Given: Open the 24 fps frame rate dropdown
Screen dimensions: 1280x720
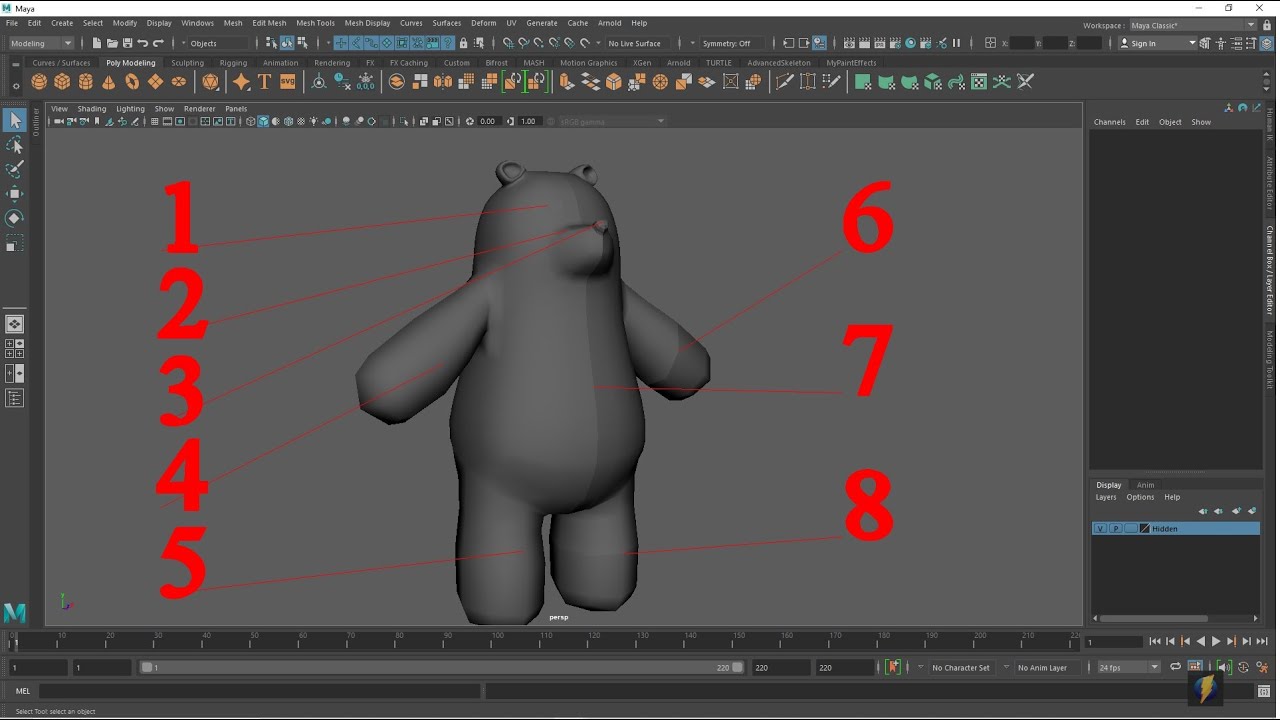Looking at the screenshot, I should [1128, 667].
